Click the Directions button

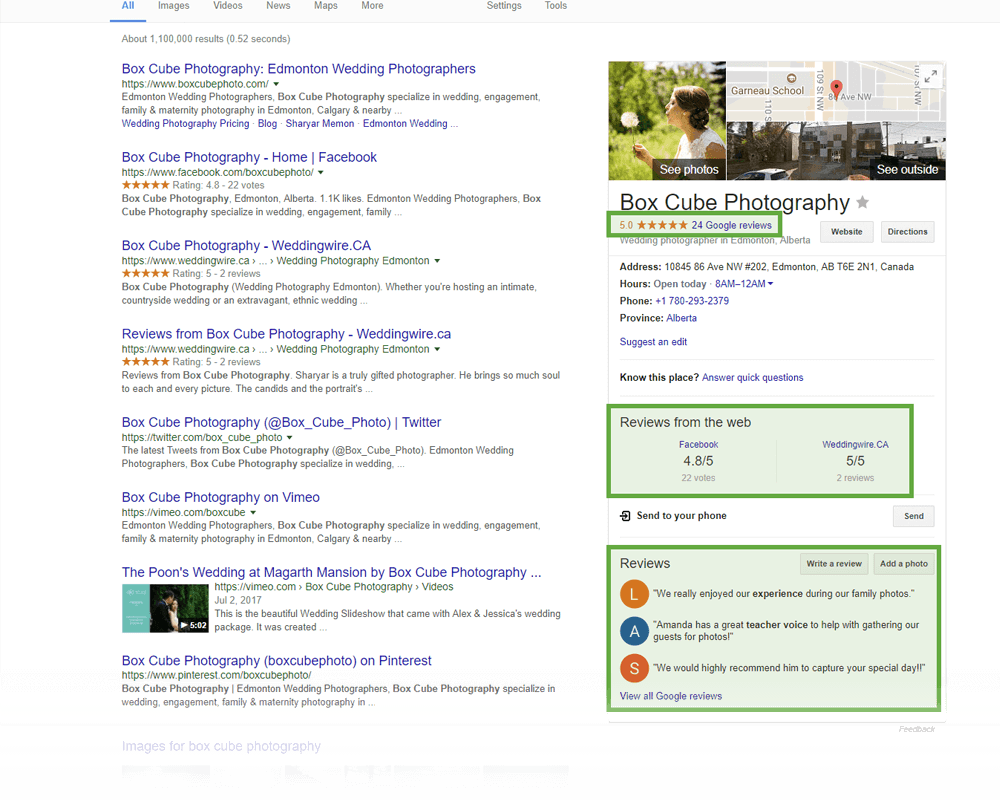908,232
